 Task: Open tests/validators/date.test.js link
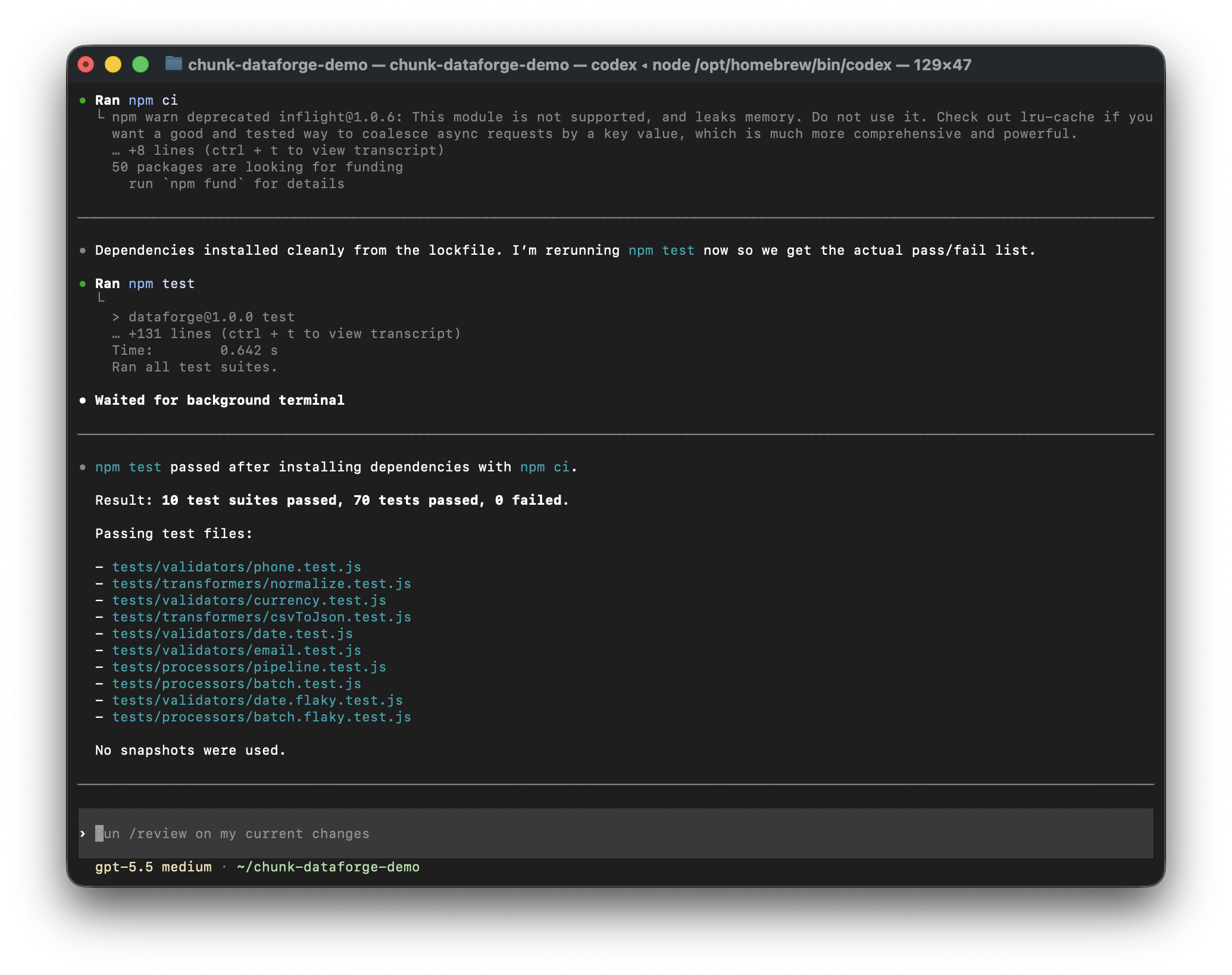tap(233, 633)
